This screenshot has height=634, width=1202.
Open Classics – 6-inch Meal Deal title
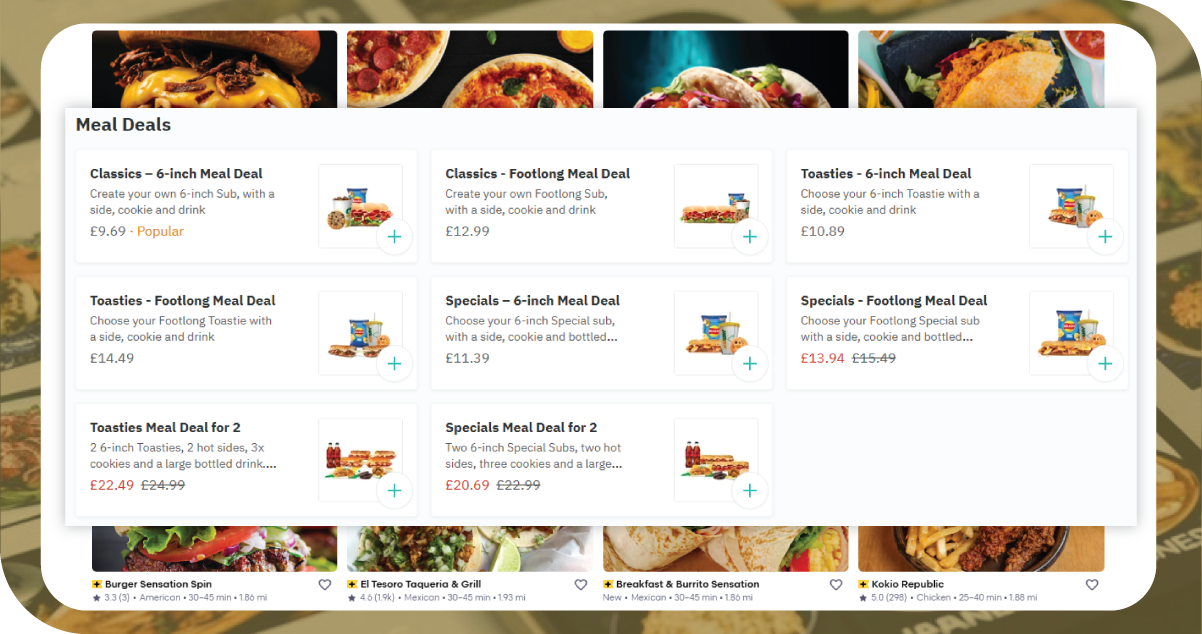[x=176, y=174]
